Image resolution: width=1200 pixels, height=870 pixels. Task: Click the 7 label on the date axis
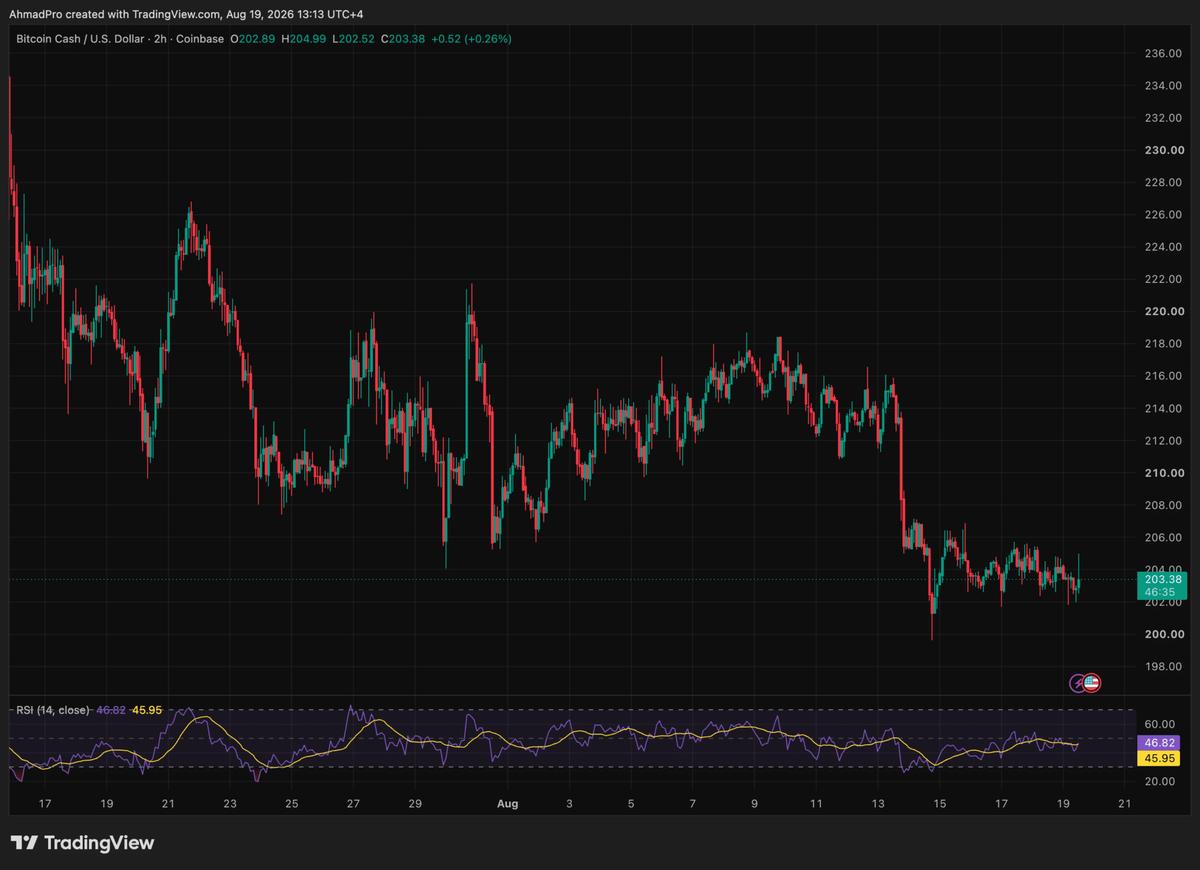[693, 803]
